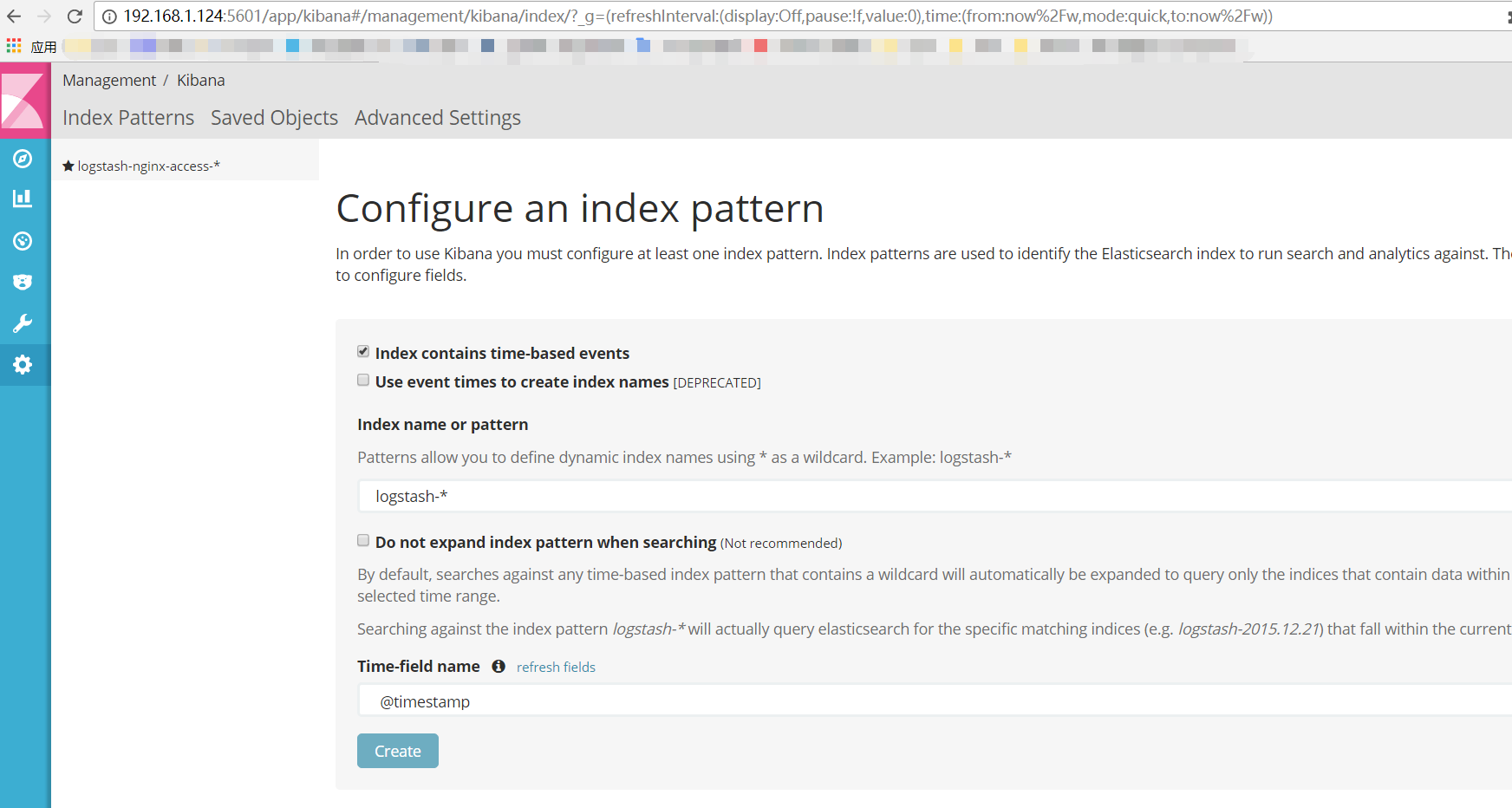Open Management via the gear icon

point(23,365)
